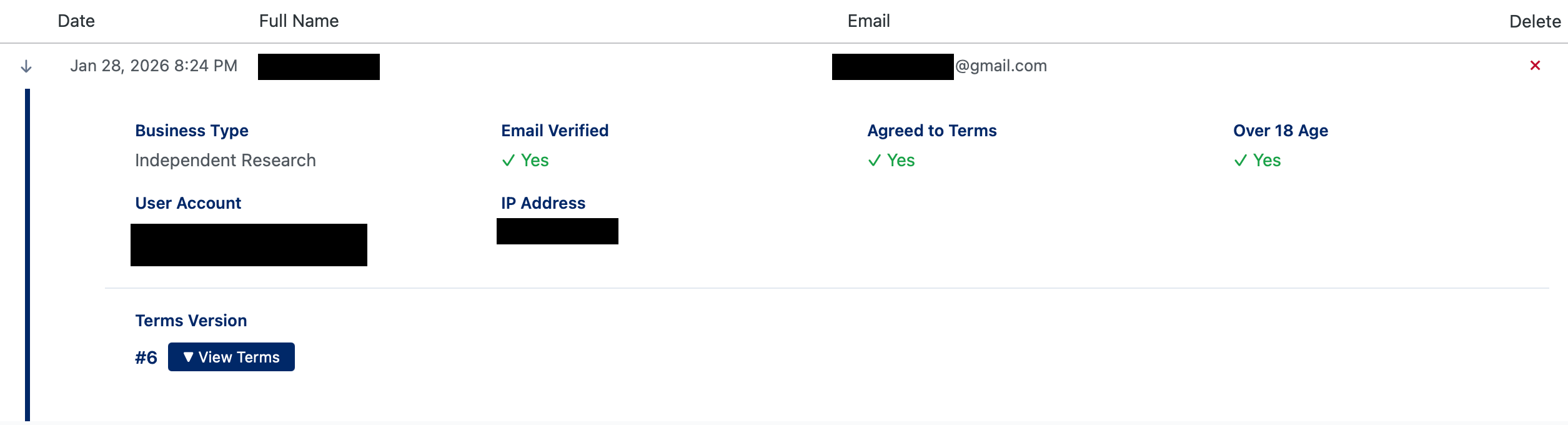Select the Jan 28, 2026 8:24 PM entry
Viewport: 1568px width, 425px height.
[x=154, y=66]
